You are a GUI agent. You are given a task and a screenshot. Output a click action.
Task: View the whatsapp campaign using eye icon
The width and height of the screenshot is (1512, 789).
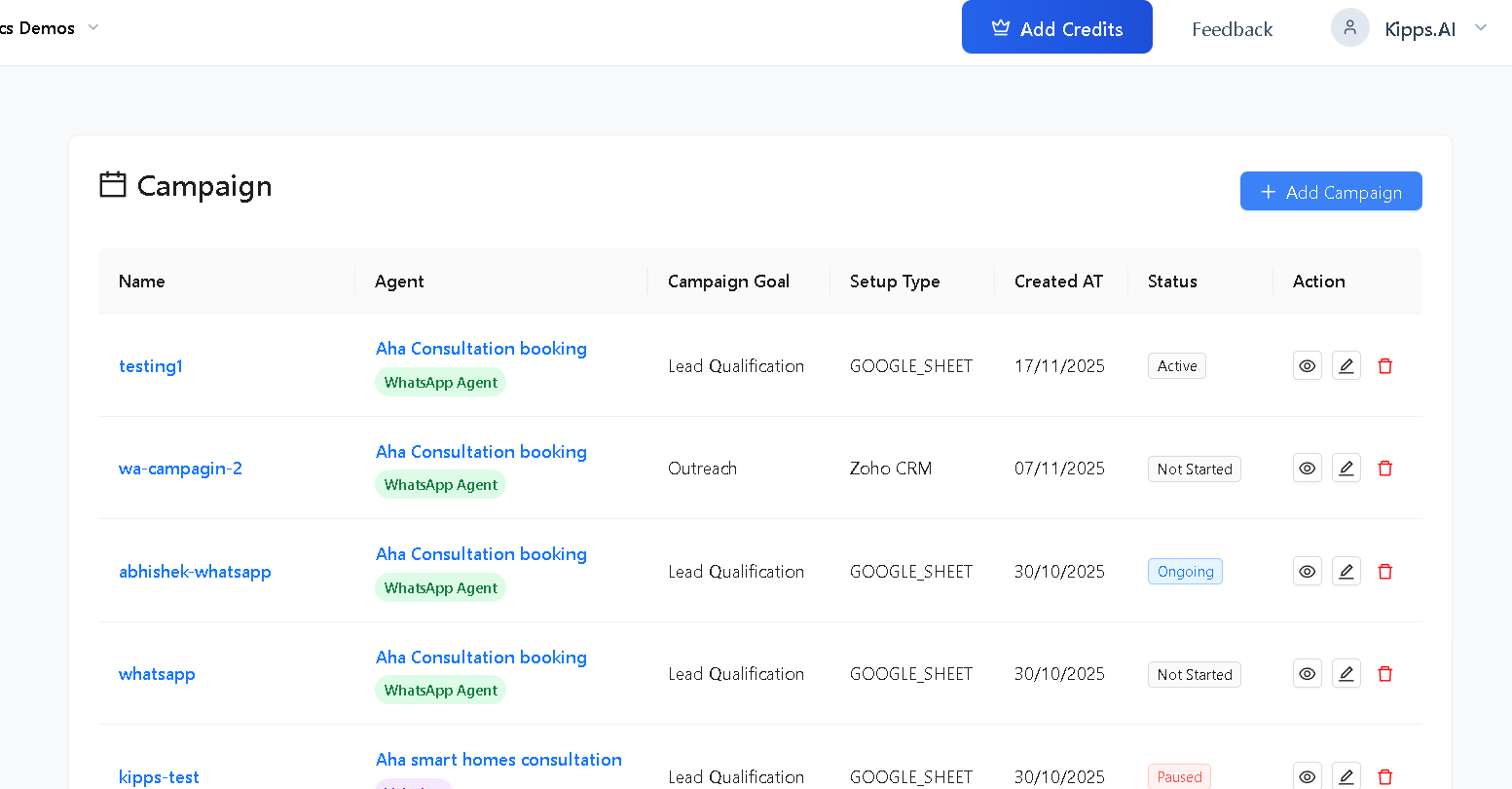coord(1308,674)
